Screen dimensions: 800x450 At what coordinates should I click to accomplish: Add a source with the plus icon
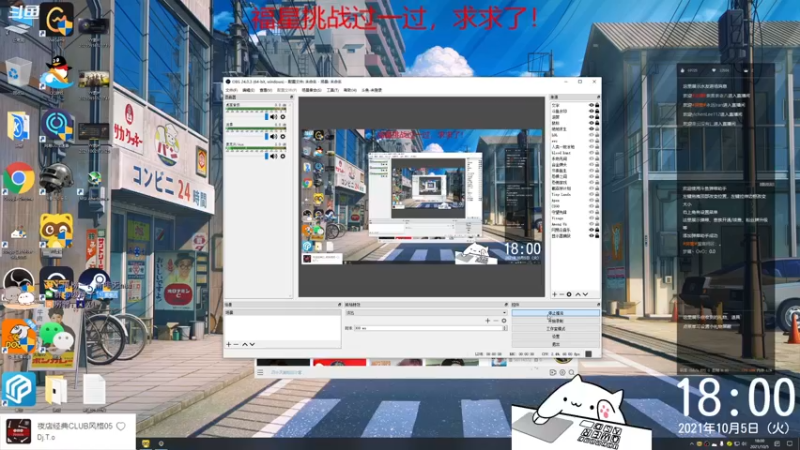point(555,294)
